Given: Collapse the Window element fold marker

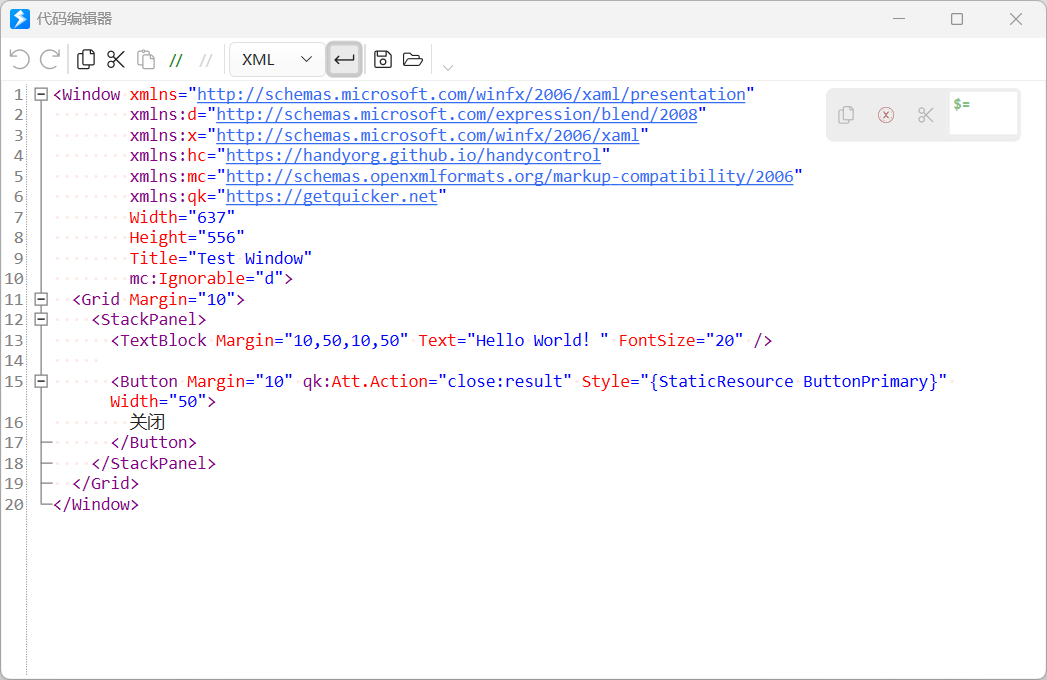Looking at the screenshot, I should (x=41, y=94).
